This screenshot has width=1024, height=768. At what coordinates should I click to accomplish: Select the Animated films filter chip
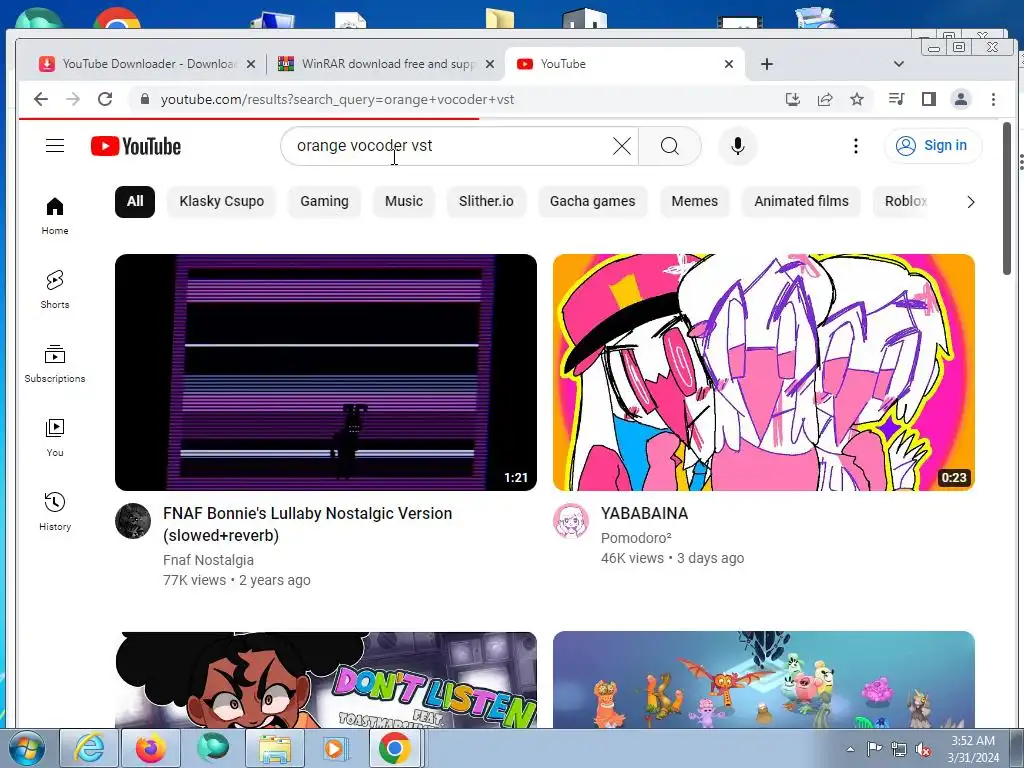(801, 201)
